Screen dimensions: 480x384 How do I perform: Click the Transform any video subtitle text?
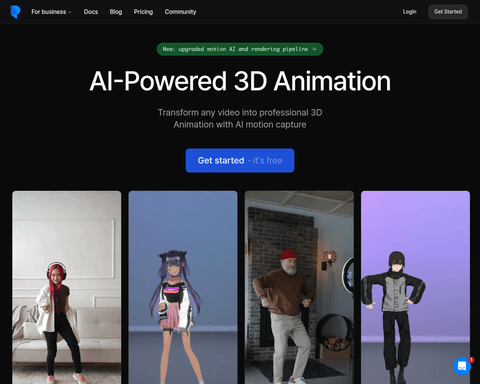pos(240,118)
